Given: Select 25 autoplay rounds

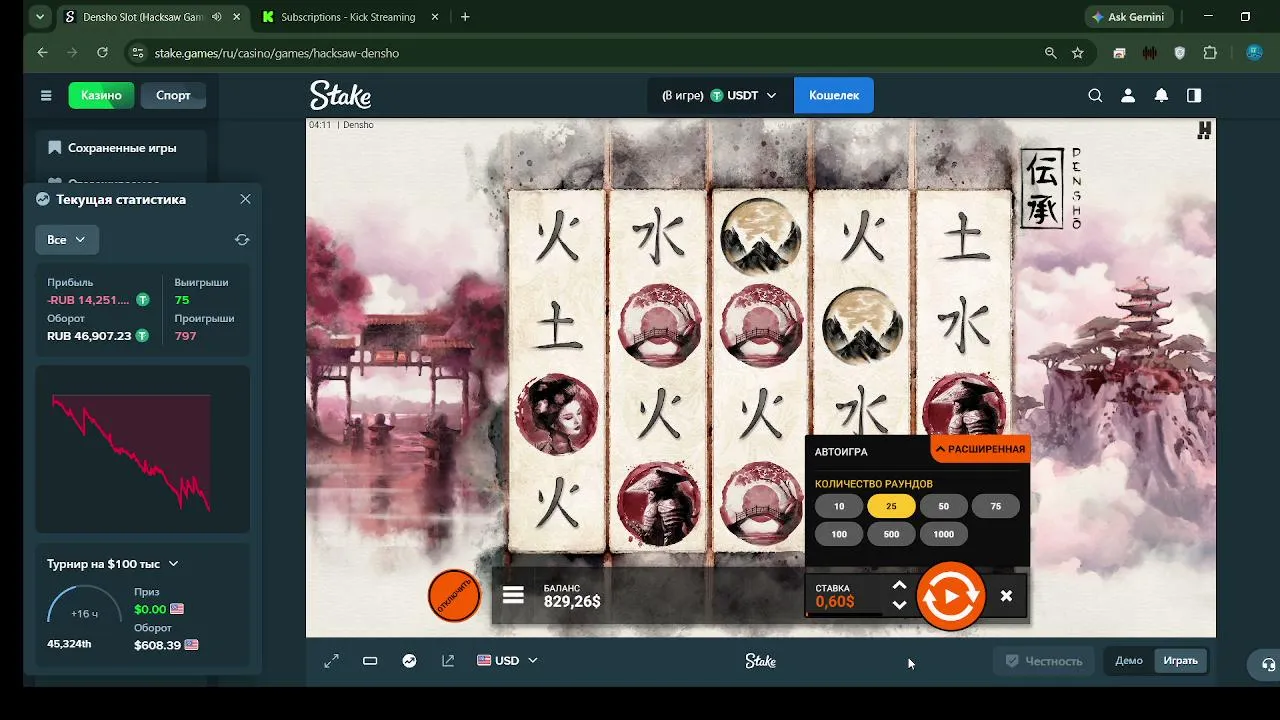Looking at the screenshot, I should point(891,506).
